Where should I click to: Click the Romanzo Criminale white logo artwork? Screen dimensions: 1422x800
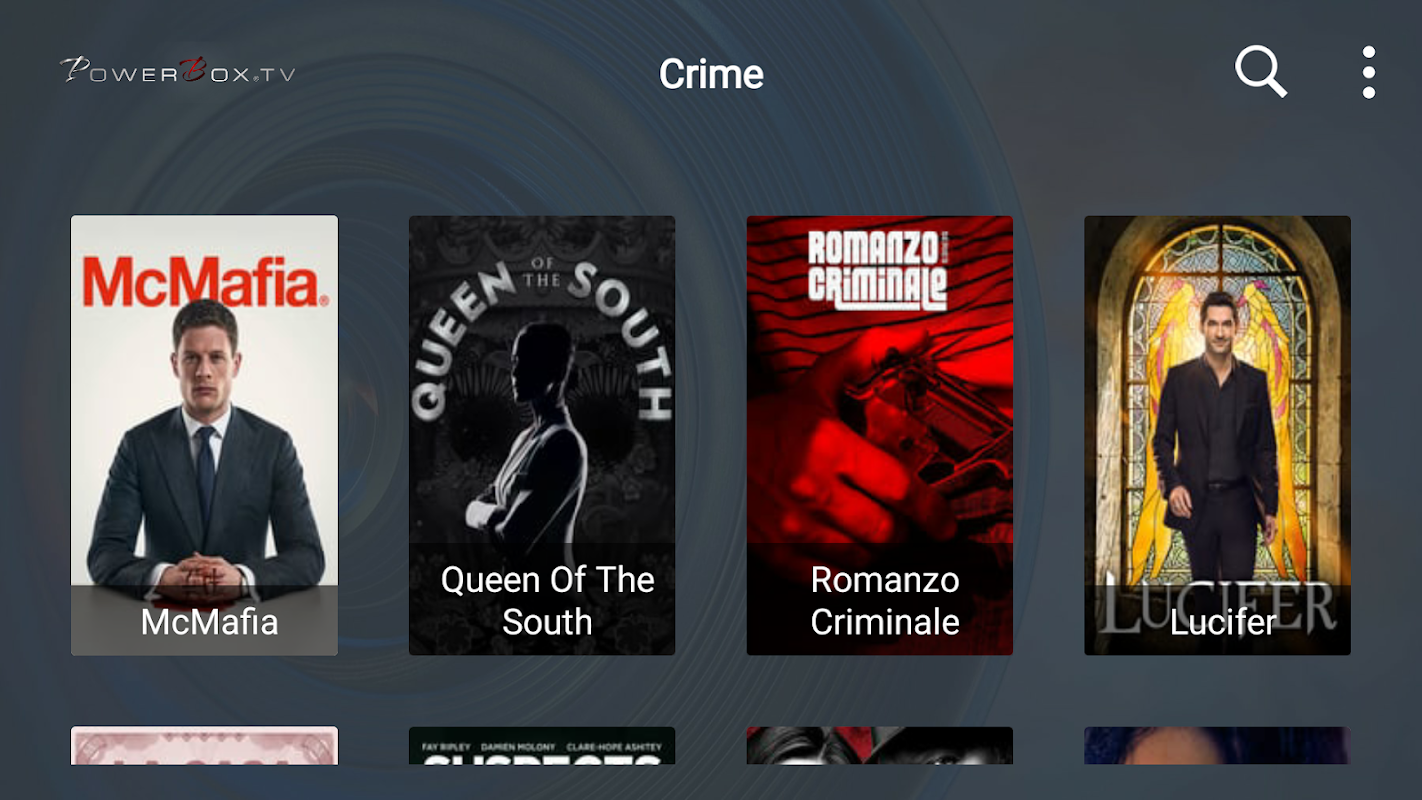pos(877,268)
